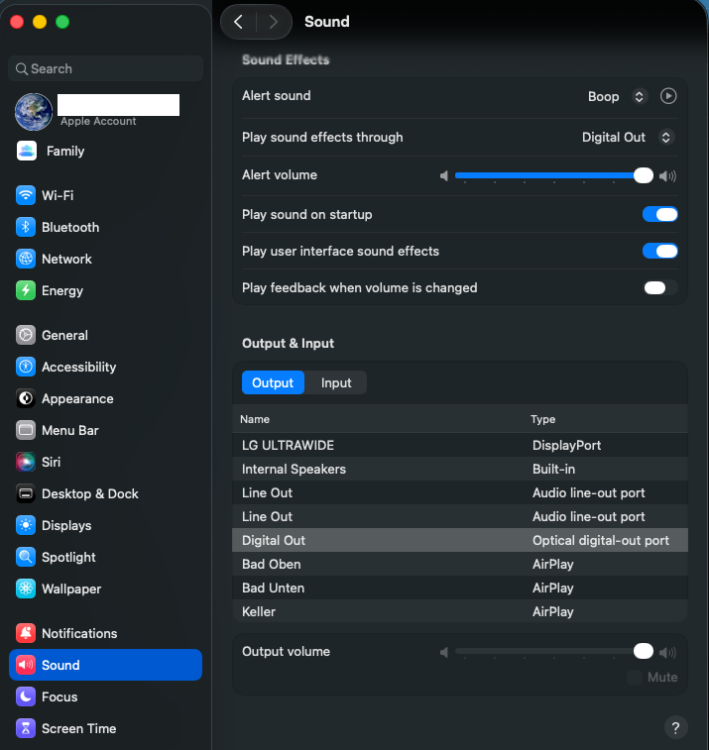Click the Type column header

coord(543,419)
